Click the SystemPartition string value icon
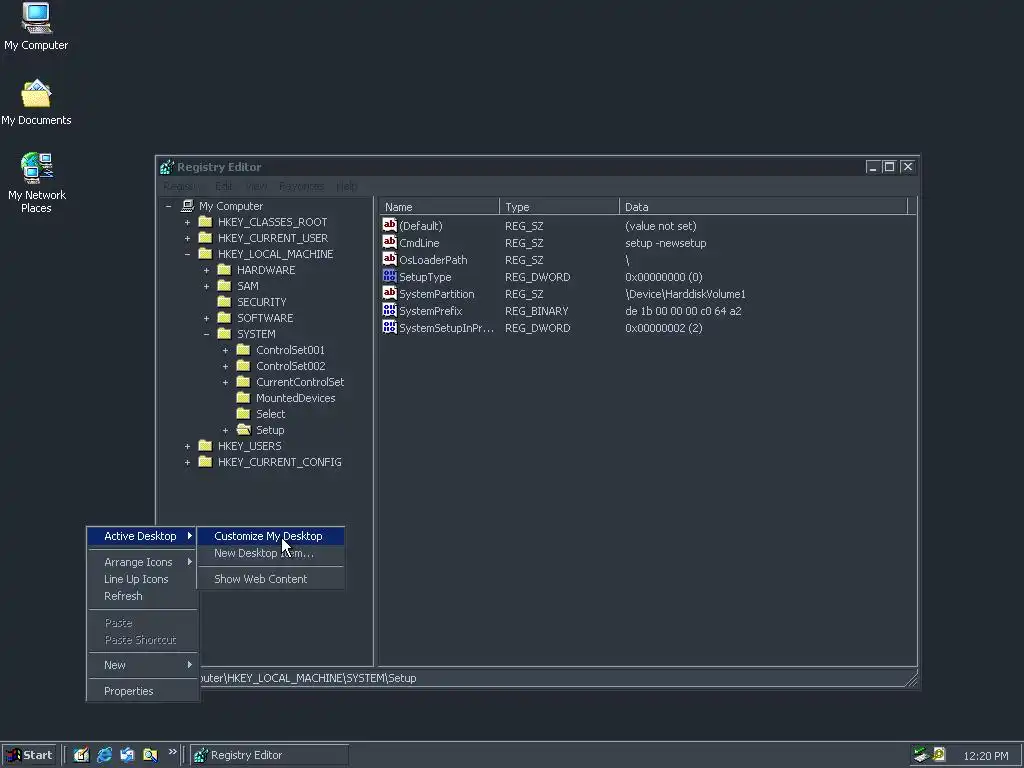 [389, 293]
